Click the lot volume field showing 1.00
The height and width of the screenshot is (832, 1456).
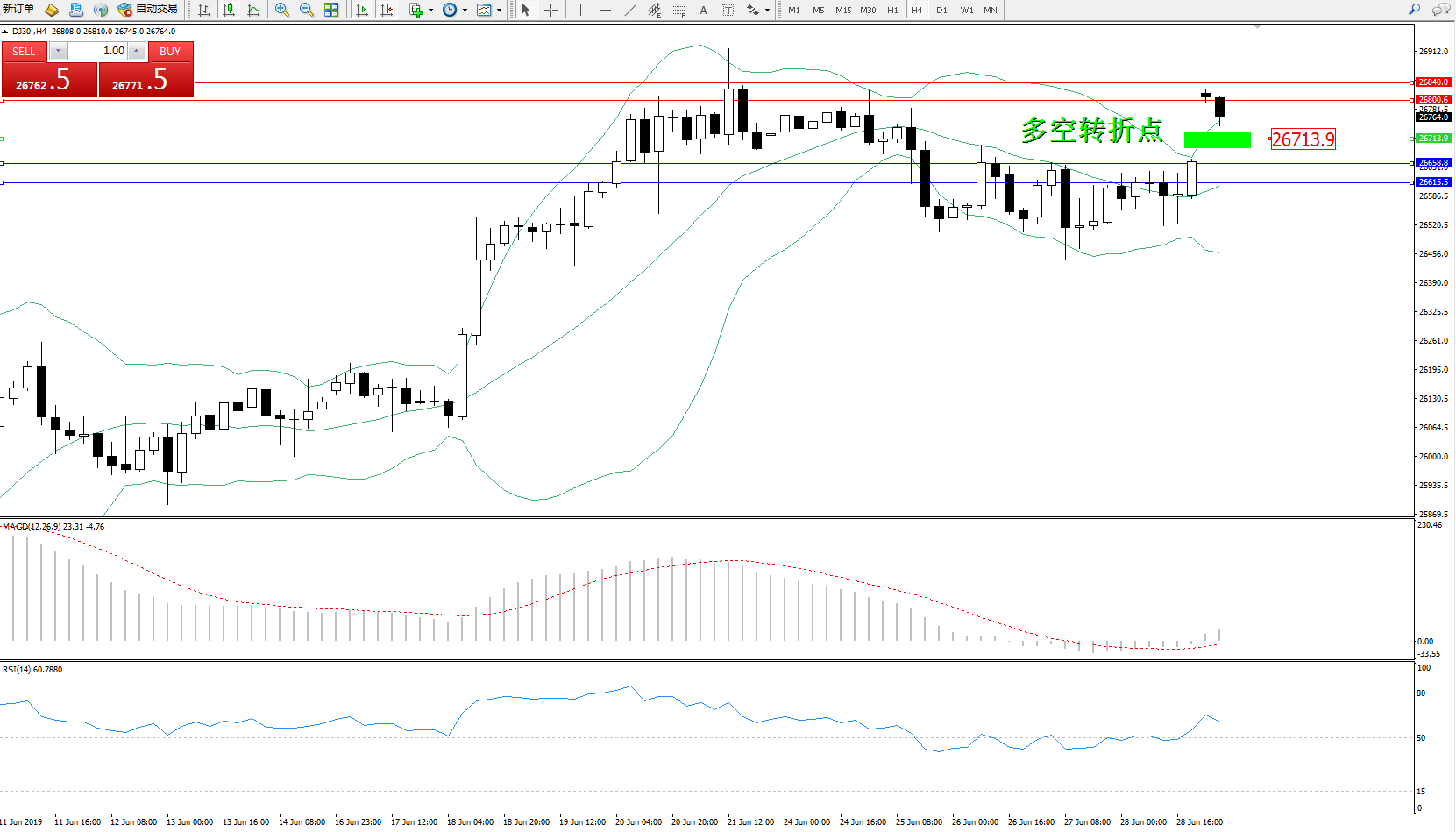pos(98,51)
